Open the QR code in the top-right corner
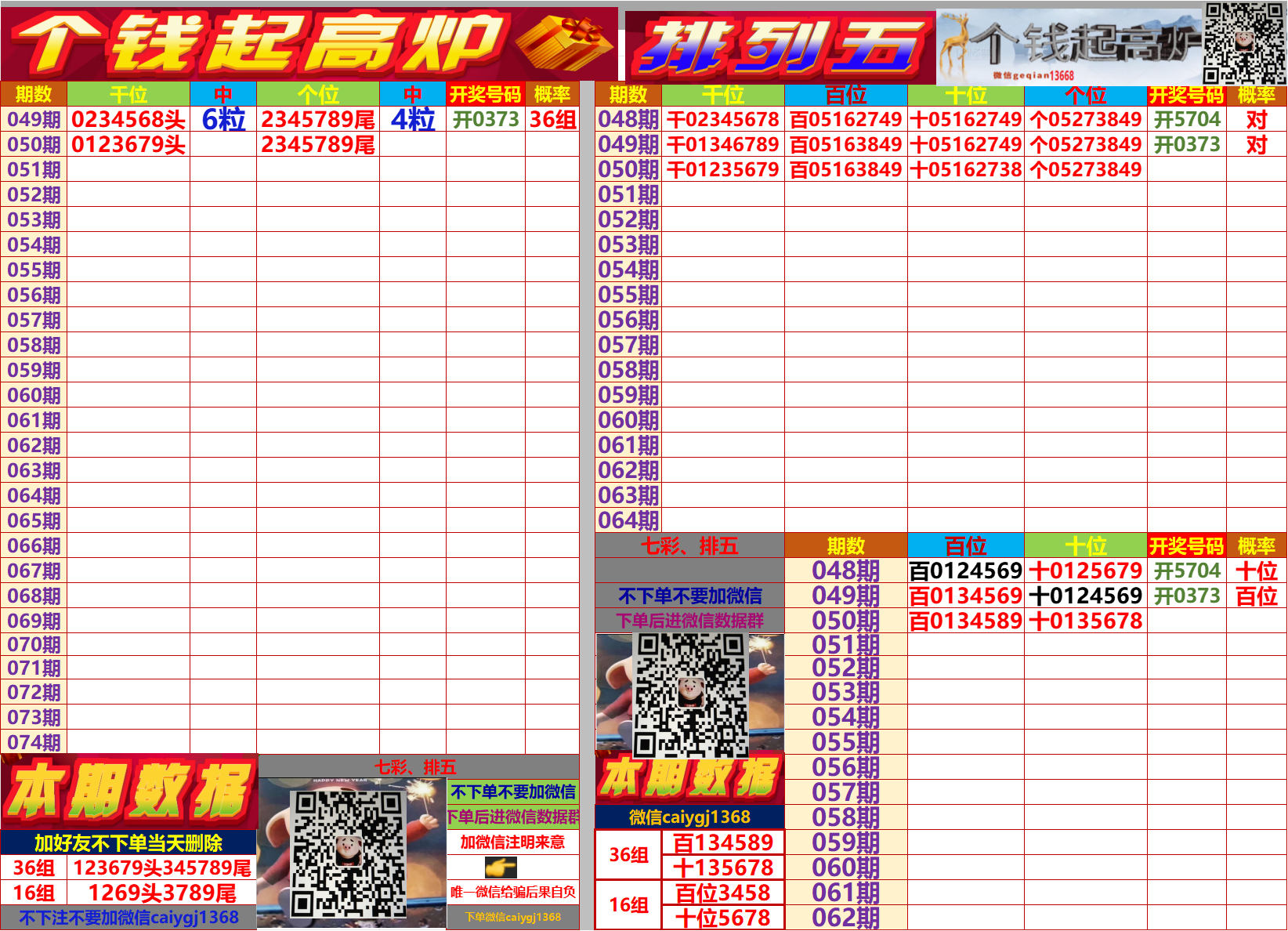This screenshot has height=931, width=1288. coord(1244,43)
